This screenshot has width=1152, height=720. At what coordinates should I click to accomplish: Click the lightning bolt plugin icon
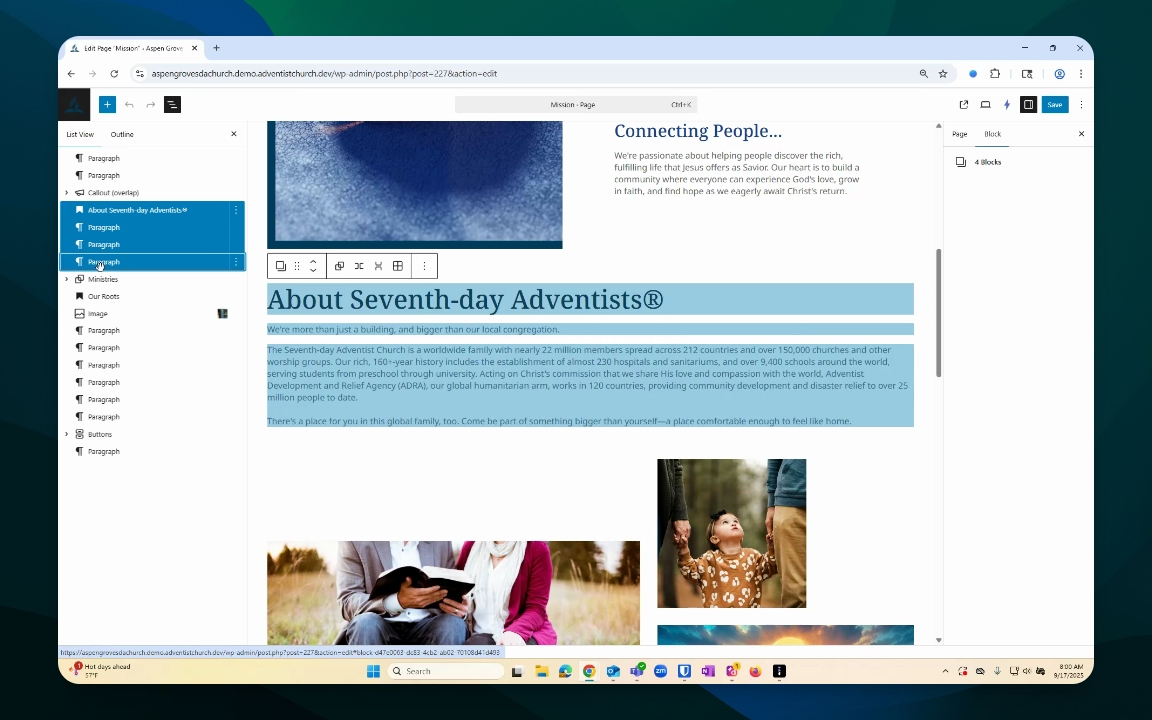click(1007, 104)
